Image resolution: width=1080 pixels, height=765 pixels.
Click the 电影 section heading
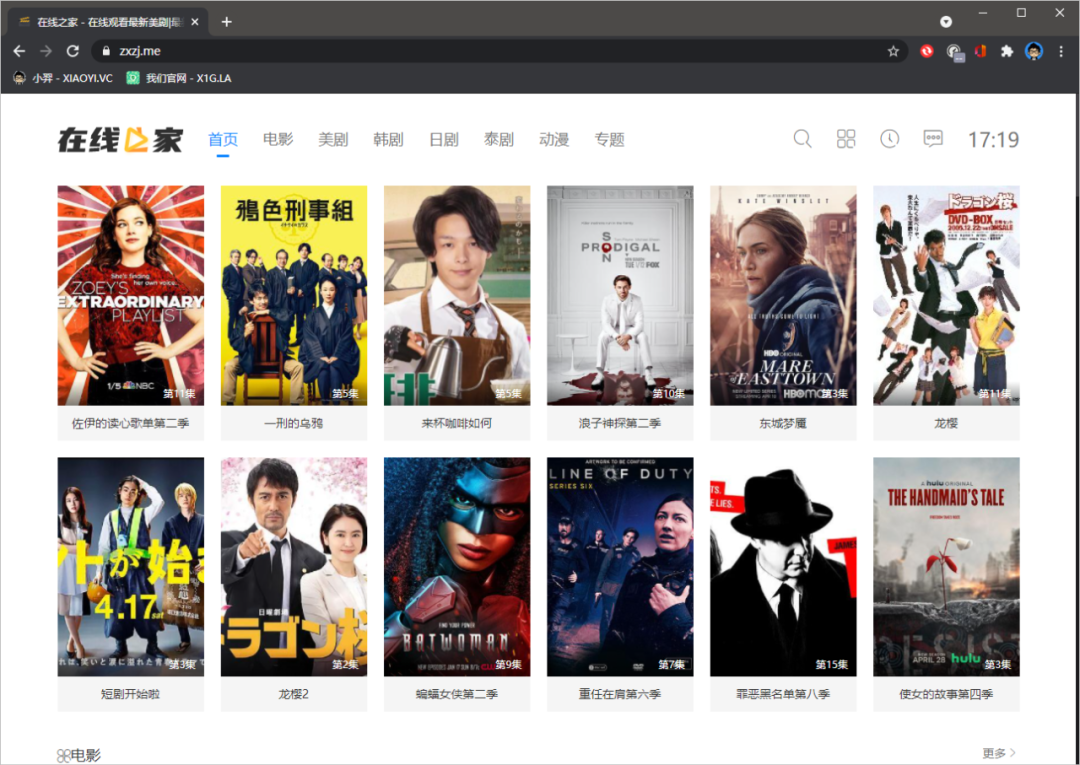[x=79, y=755]
